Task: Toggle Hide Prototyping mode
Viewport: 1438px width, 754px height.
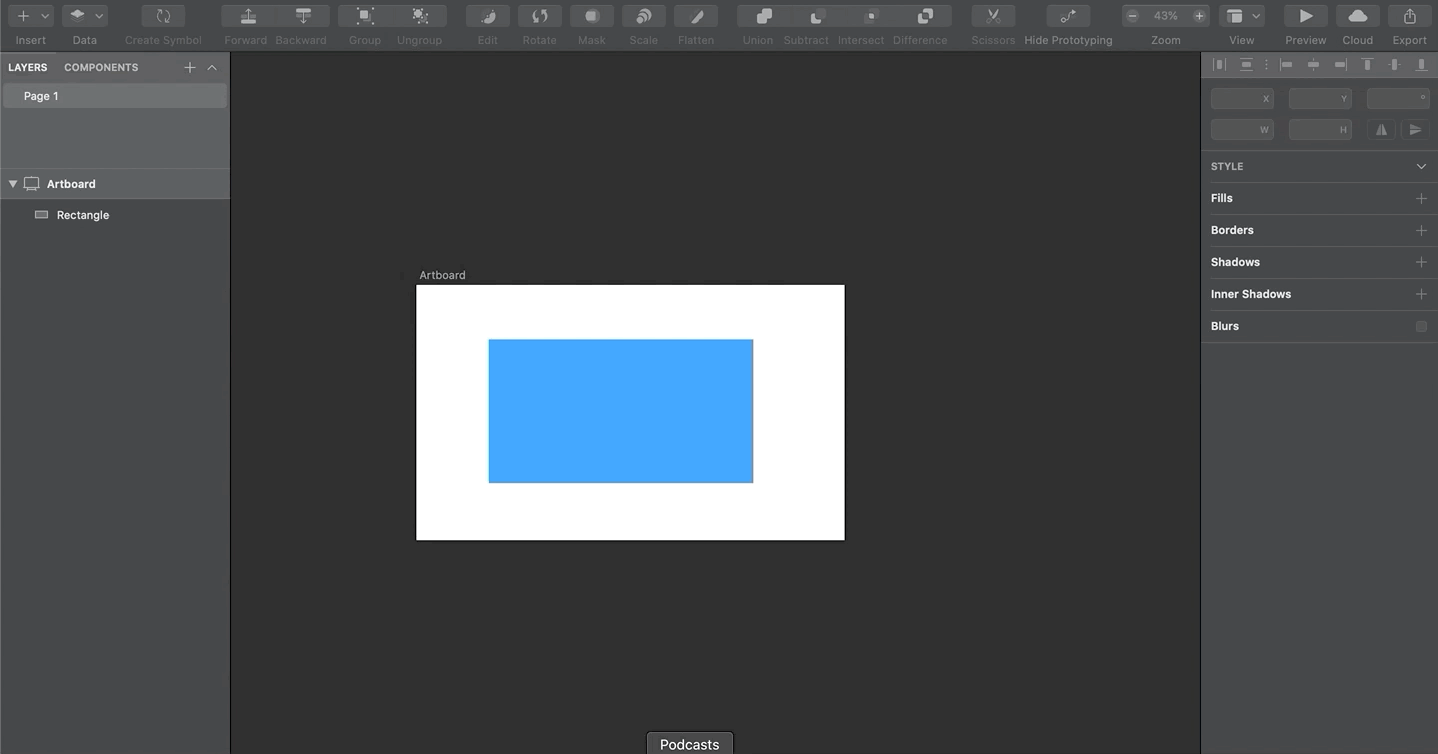Action: (1067, 15)
